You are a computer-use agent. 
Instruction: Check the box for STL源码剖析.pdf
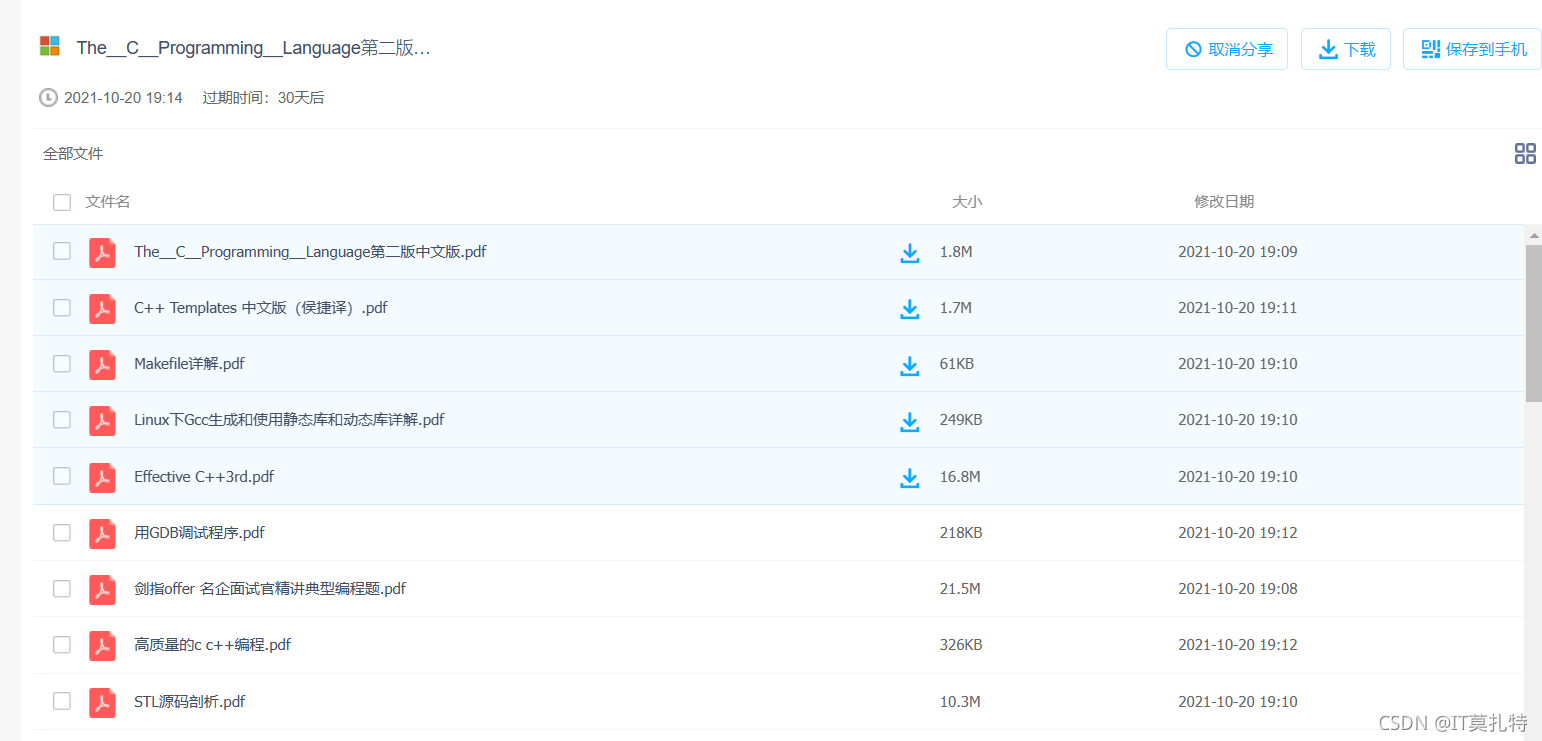[x=62, y=701]
